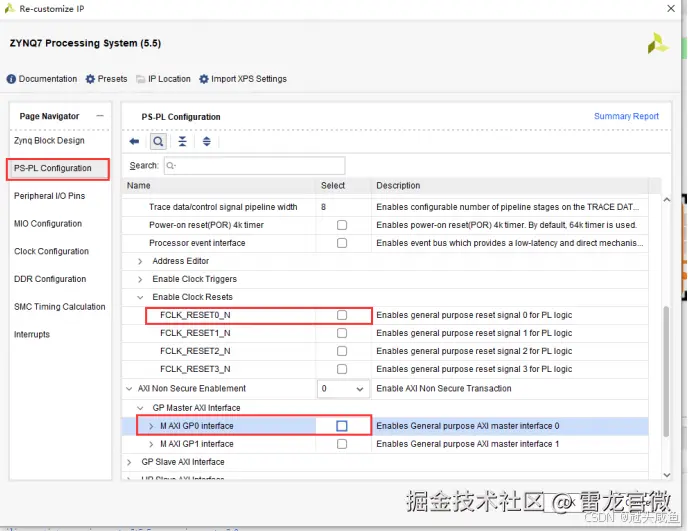Click the Description column header
This screenshot has height=531, width=688.
[510, 186]
